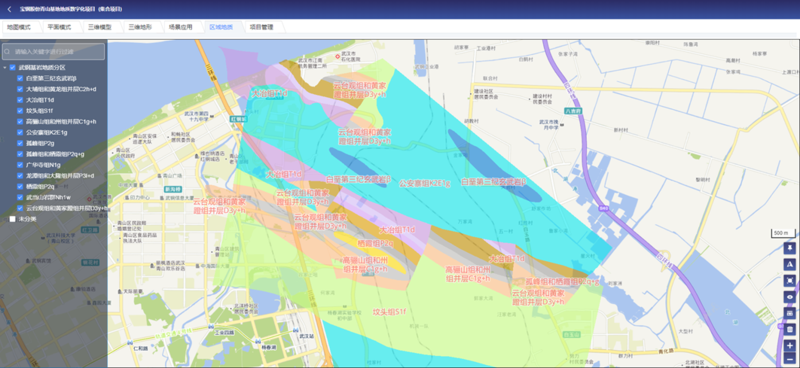
Task: Click the back arrow in the header
Action: point(9,9)
